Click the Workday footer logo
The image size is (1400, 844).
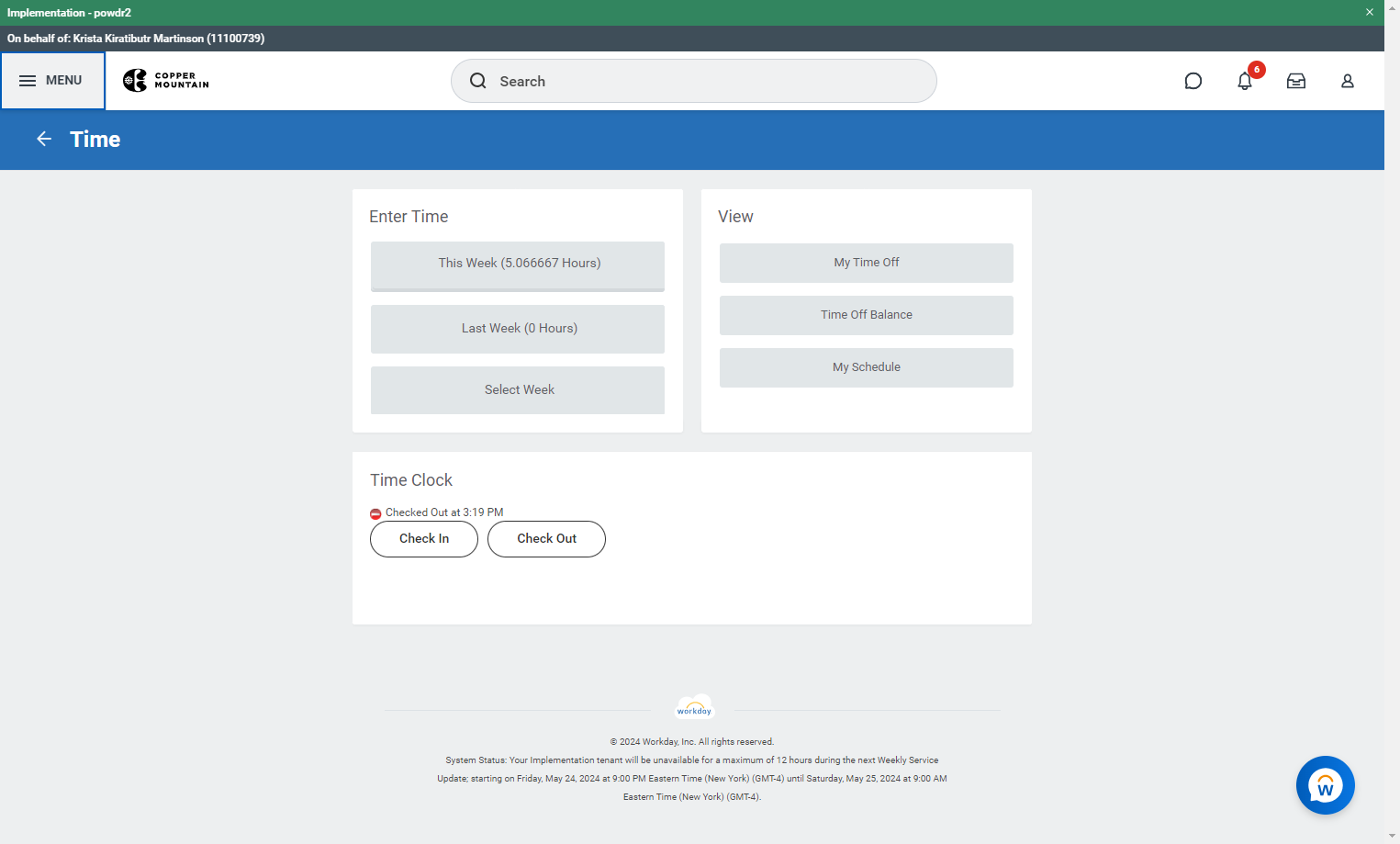(x=694, y=707)
